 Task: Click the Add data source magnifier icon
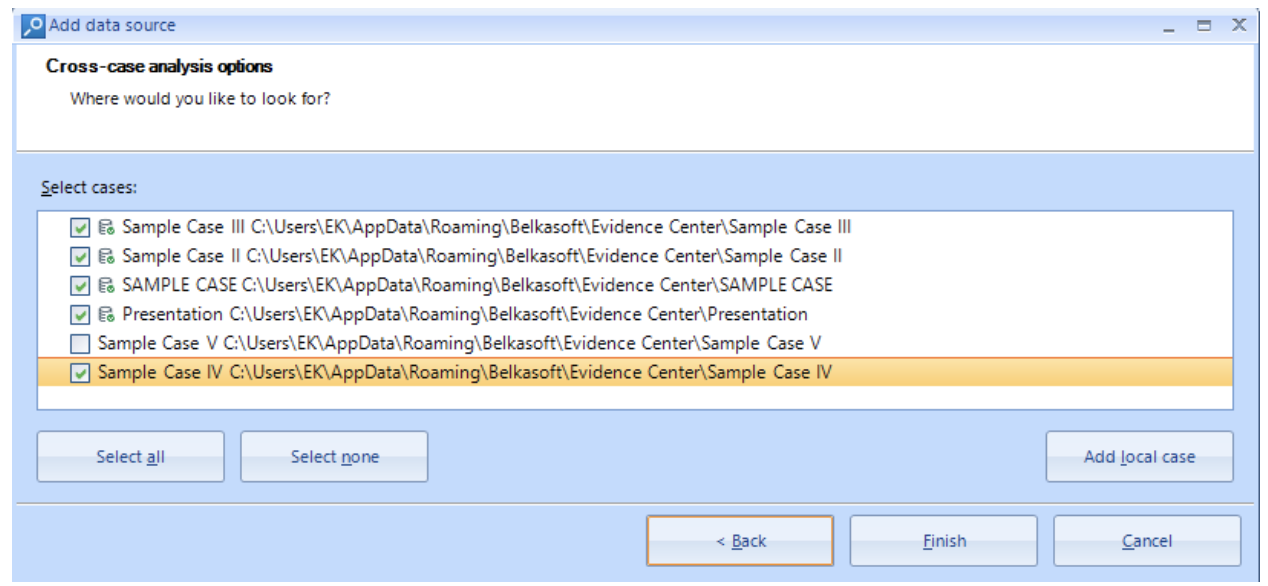click(33, 25)
